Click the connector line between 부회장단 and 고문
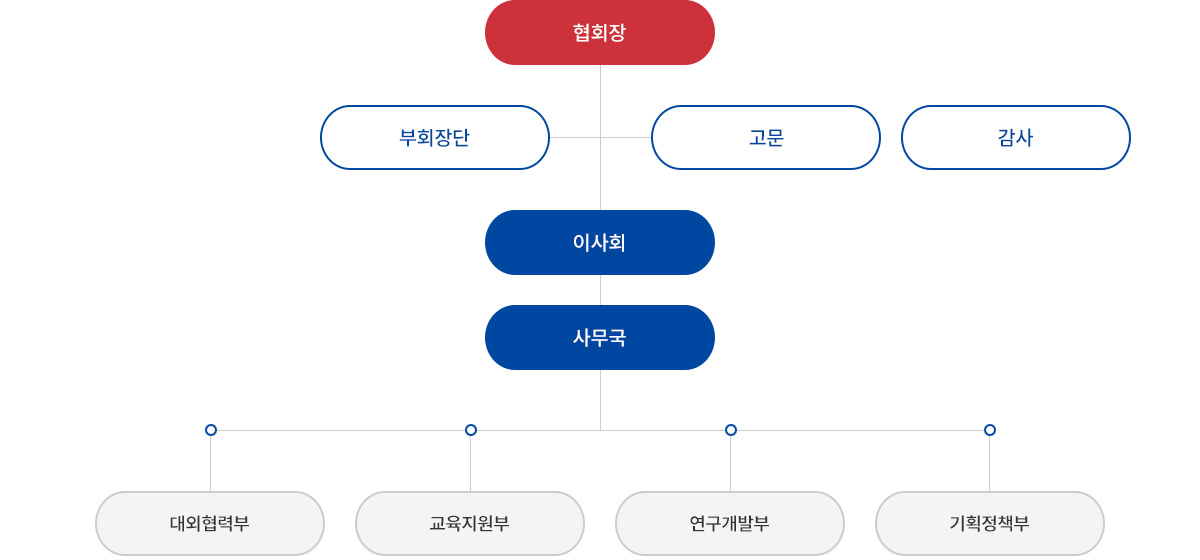 600,137
